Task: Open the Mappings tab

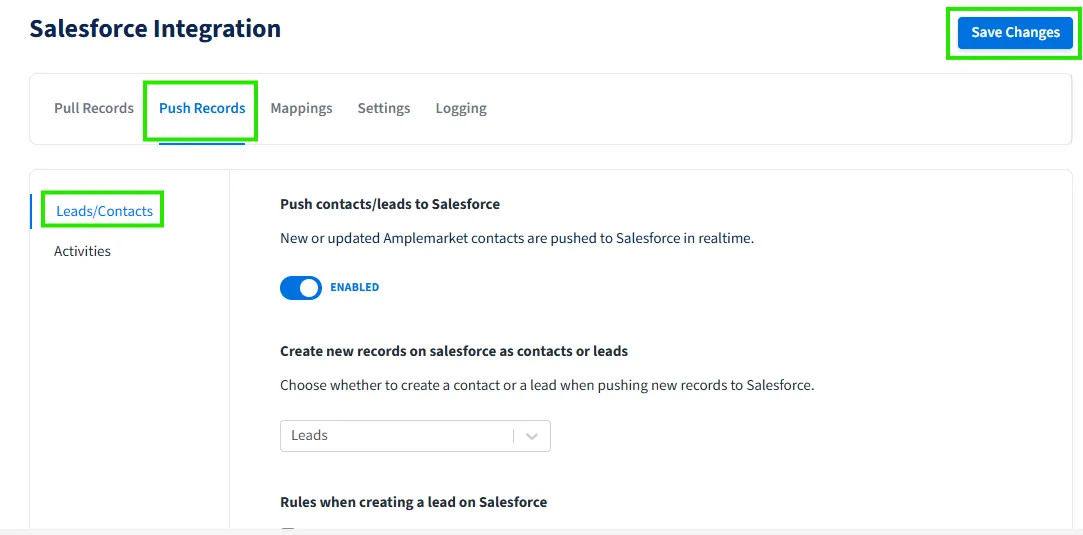Action: coord(301,108)
